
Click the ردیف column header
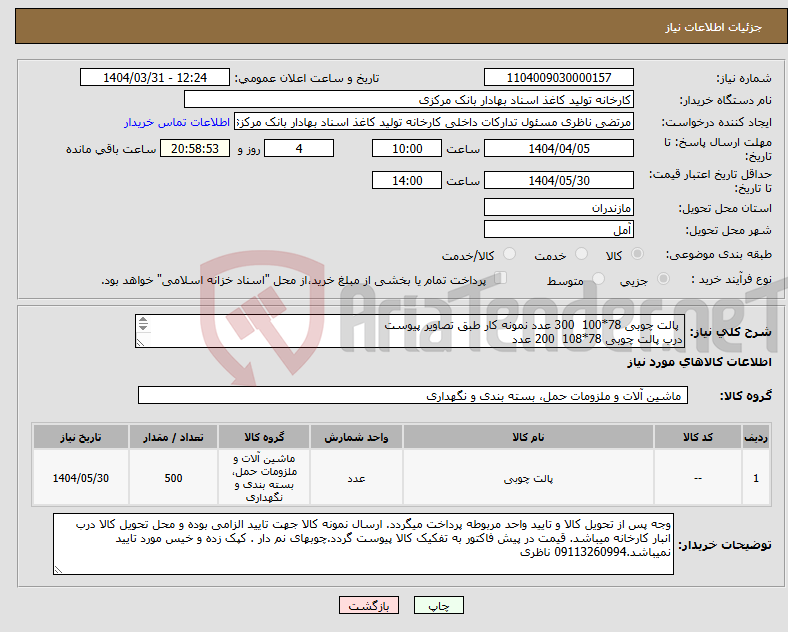756,437
